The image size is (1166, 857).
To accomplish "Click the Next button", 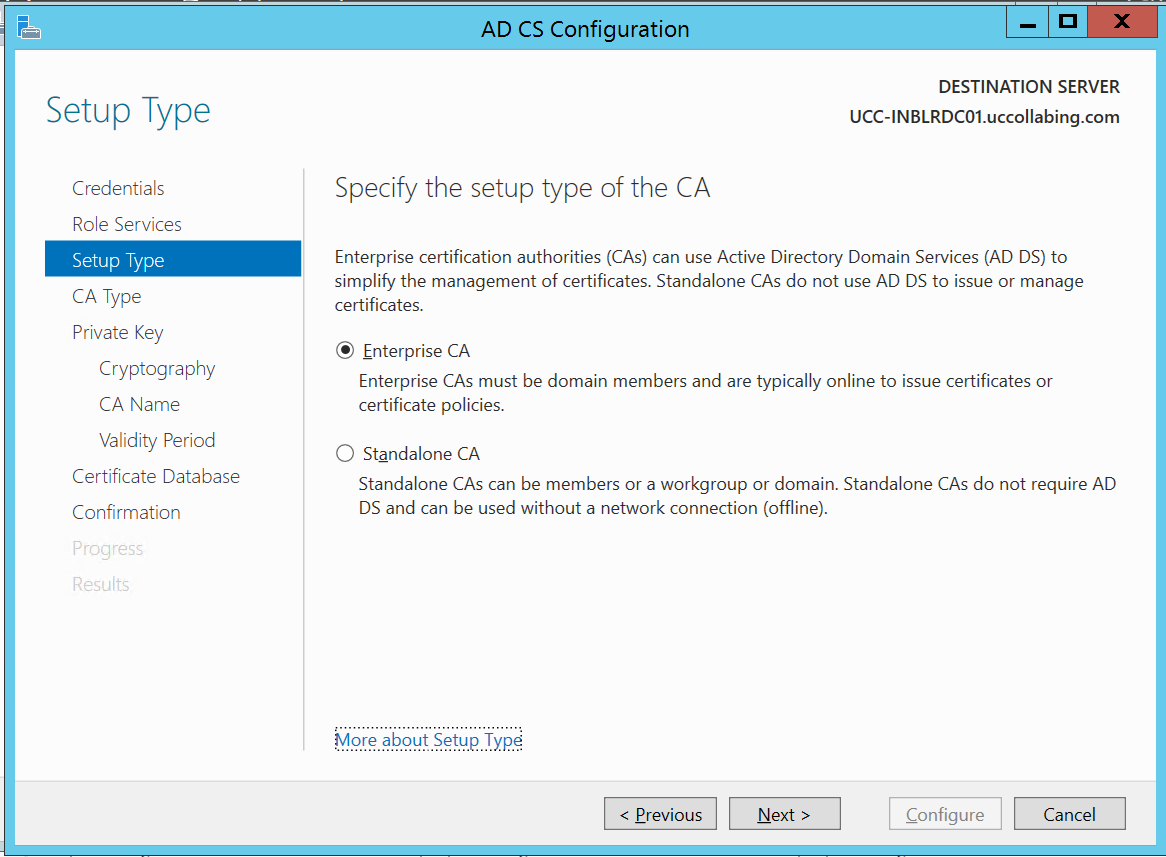I will [785, 814].
